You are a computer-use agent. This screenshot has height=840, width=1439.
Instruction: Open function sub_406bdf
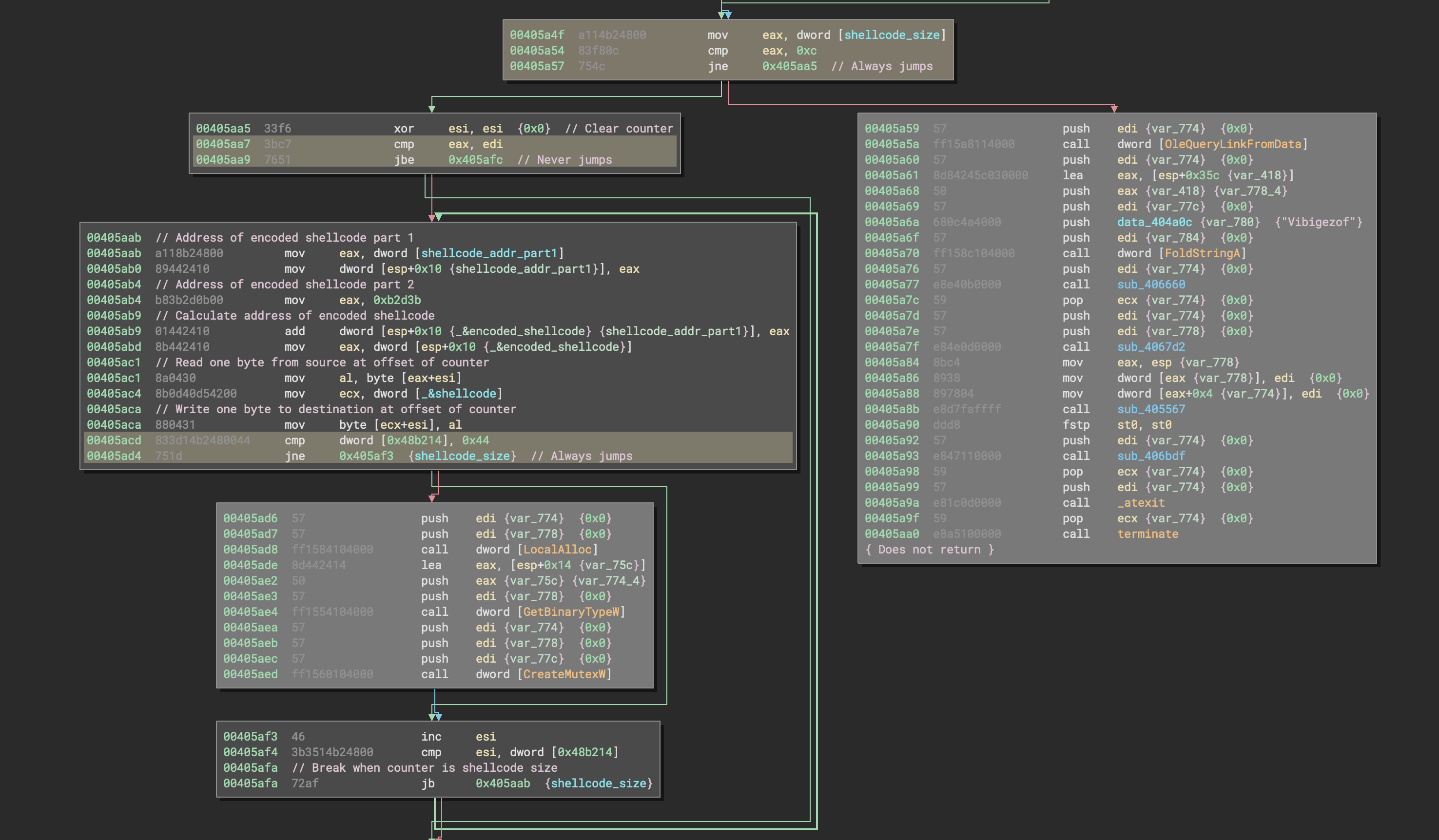(x=1151, y=456)
